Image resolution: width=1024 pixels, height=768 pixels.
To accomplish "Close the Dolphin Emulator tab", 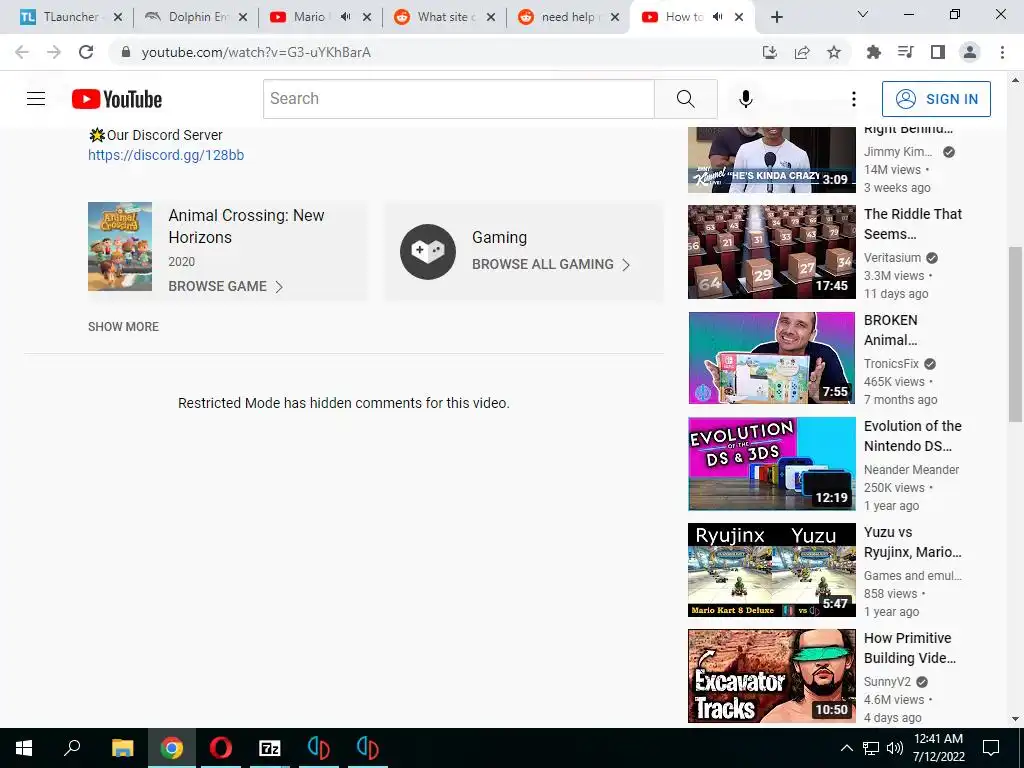I will click(x=243, y=17).
